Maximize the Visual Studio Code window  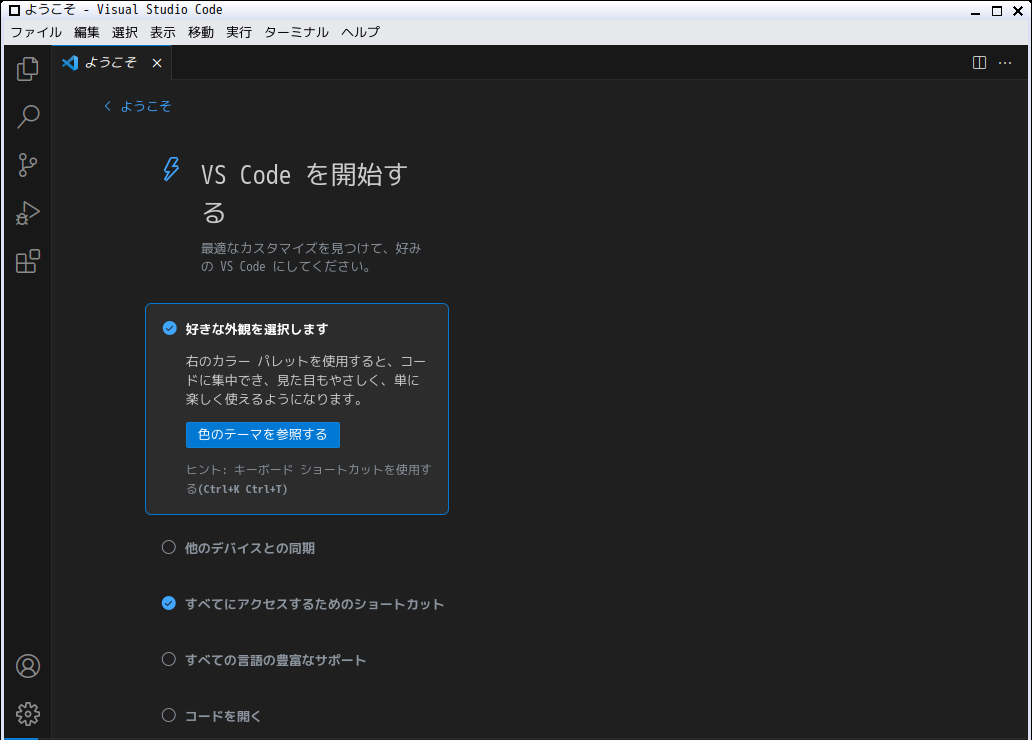997,11
